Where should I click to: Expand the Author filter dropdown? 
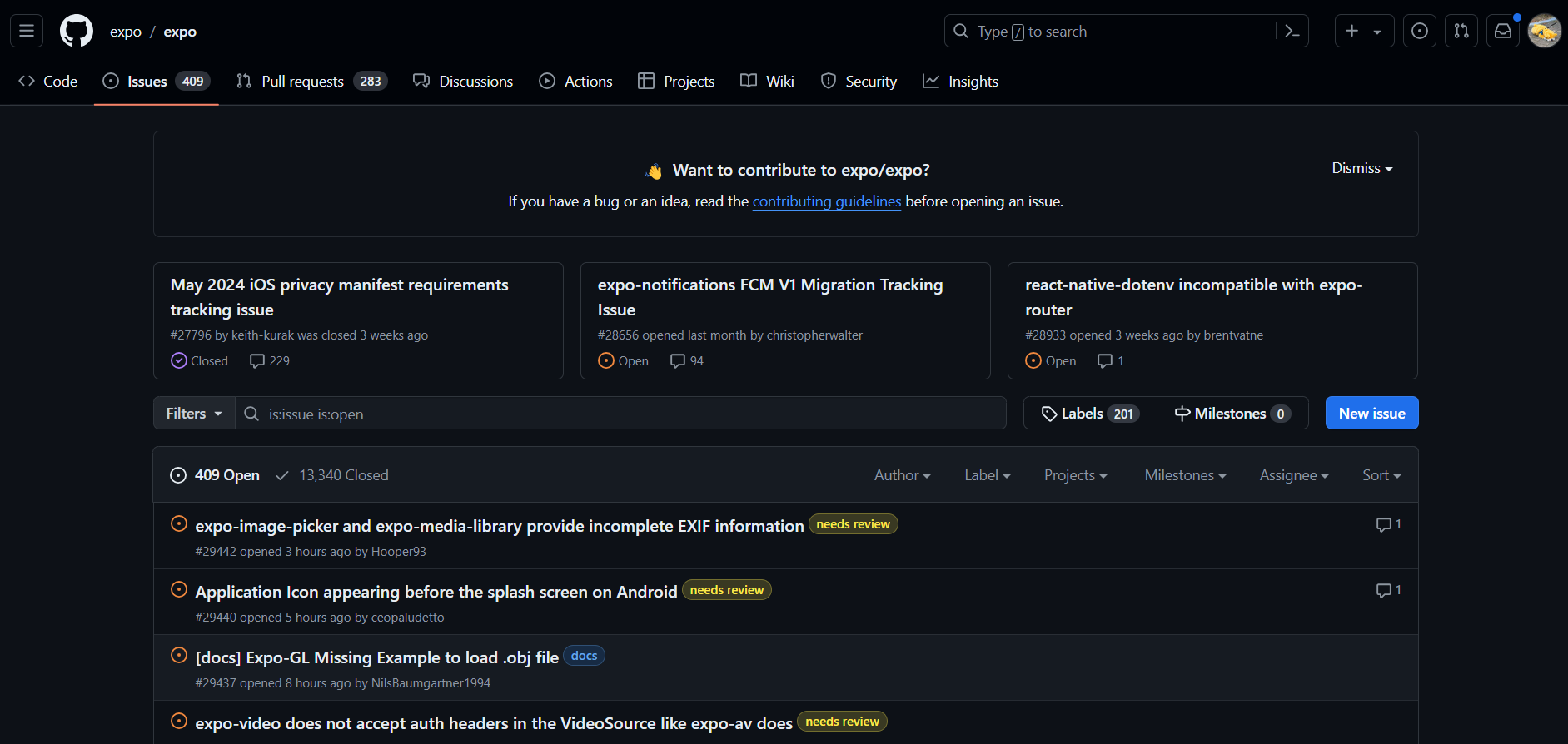point(902,474)
